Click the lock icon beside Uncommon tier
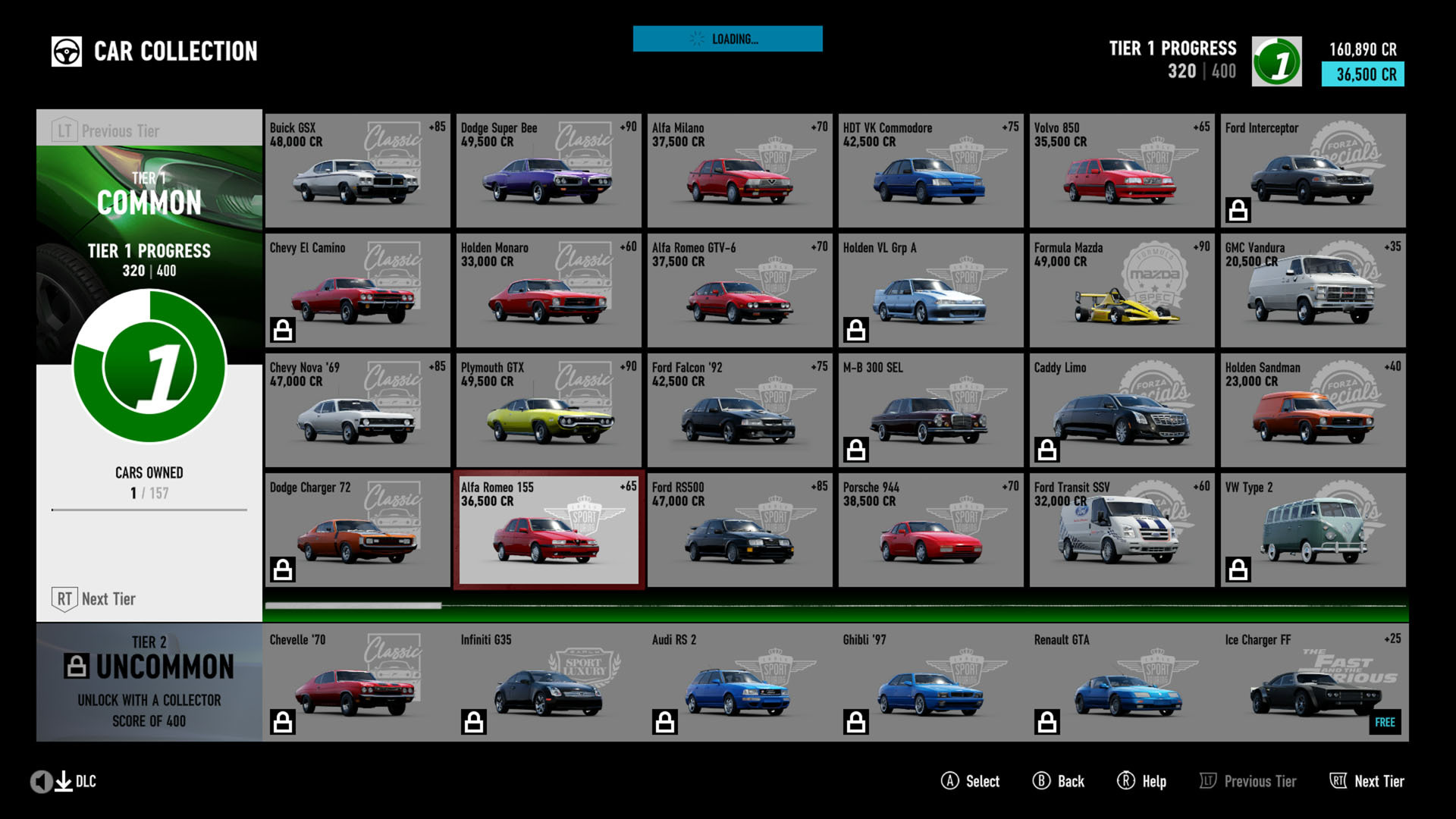 click(x=77, y=666)
